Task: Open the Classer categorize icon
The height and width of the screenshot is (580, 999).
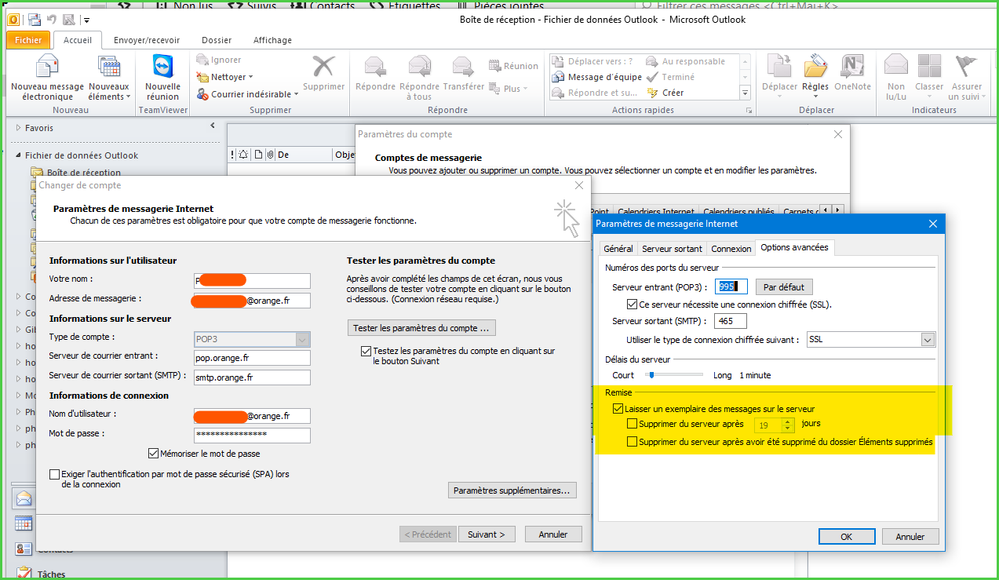Action: pyautogui.click(x=929, y=67)
